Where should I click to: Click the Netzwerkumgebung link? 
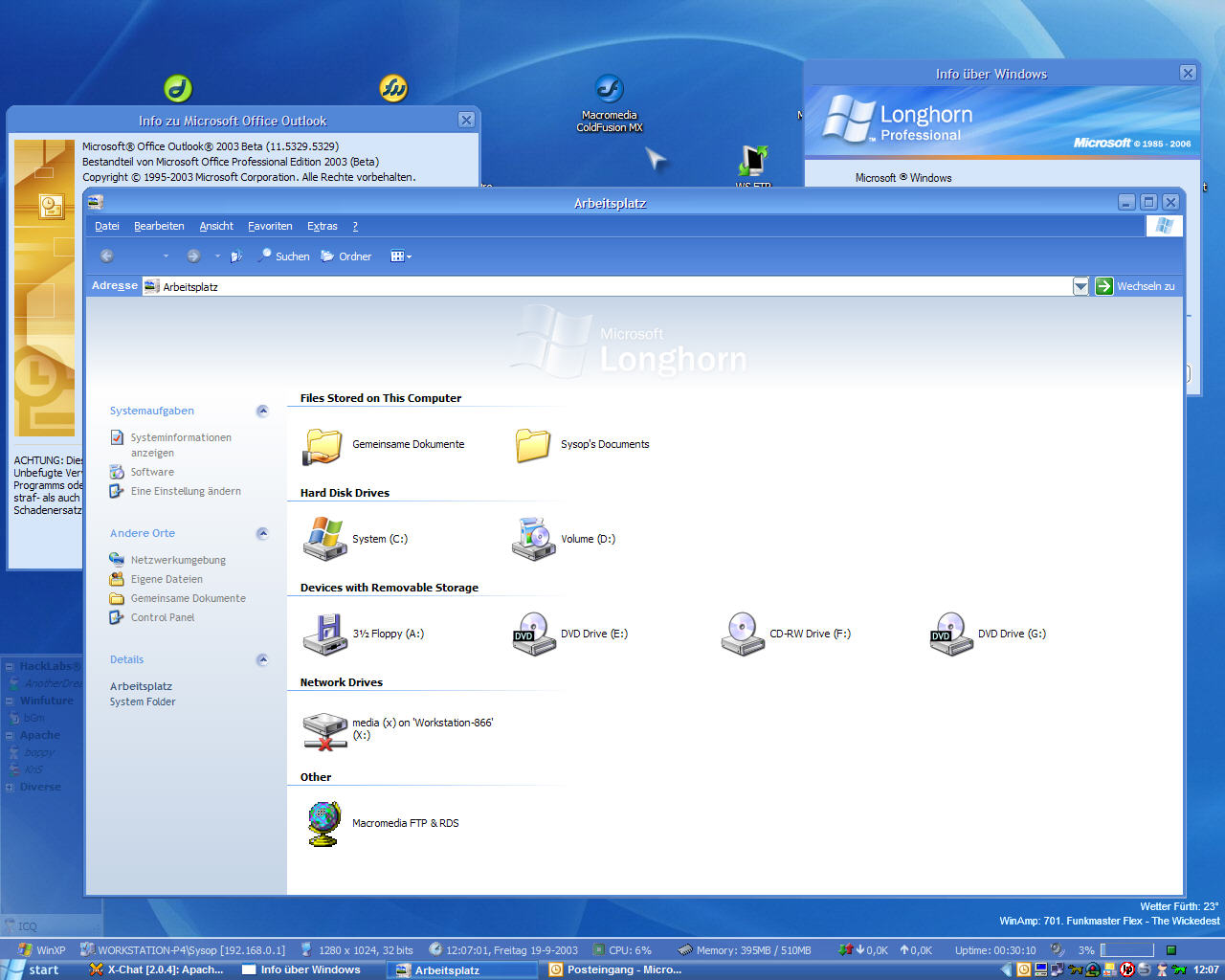(178, 560)
